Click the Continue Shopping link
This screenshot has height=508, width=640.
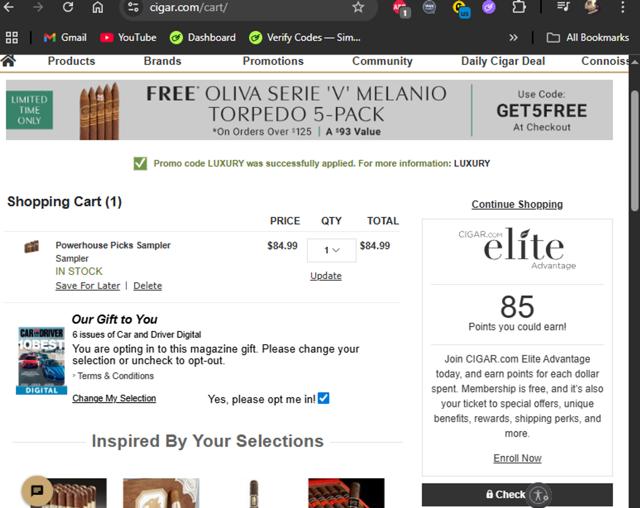pyautogui.click(x=517, y=204)
